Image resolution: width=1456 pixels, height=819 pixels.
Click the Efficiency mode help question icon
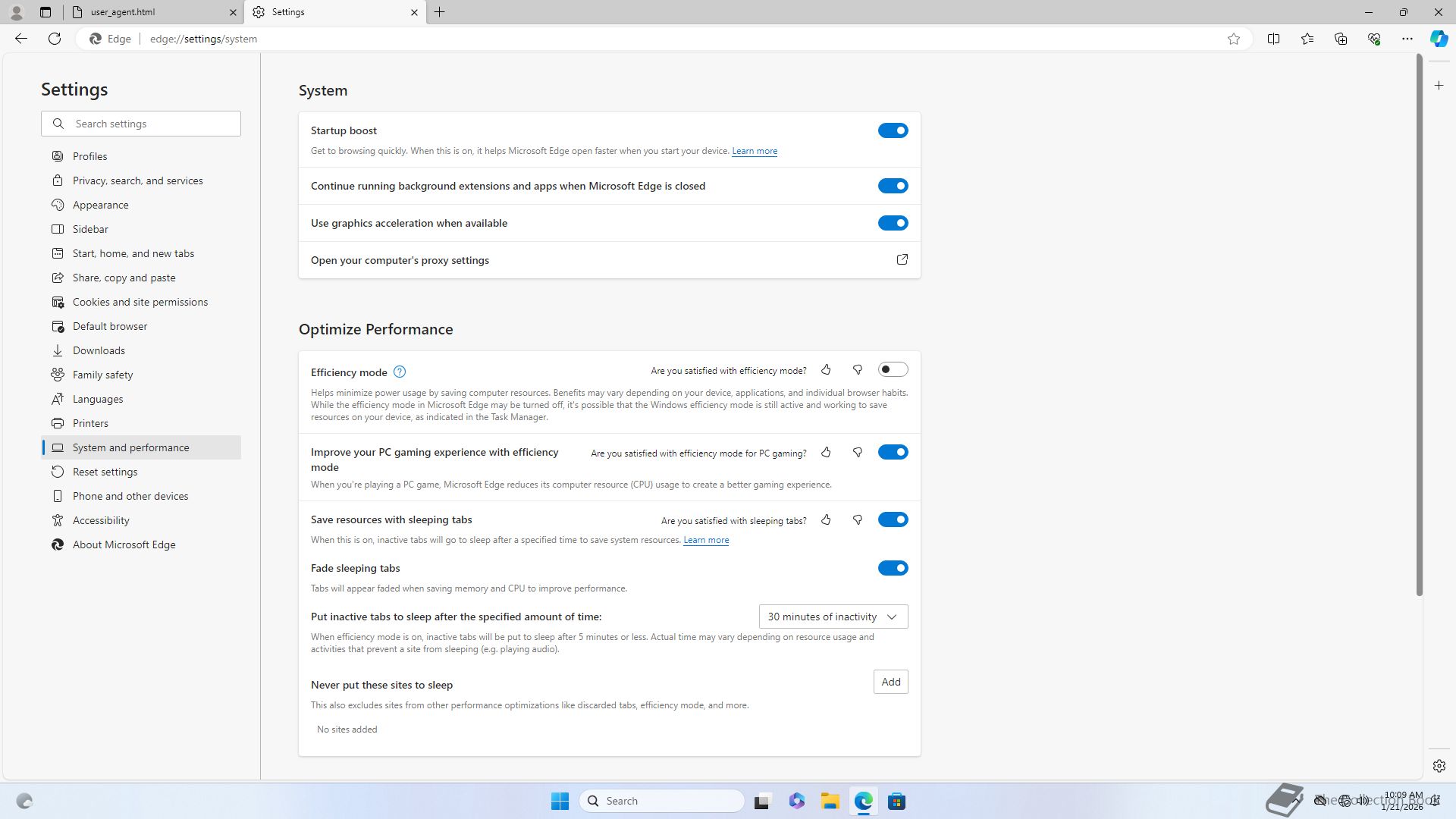coord(400,372)
